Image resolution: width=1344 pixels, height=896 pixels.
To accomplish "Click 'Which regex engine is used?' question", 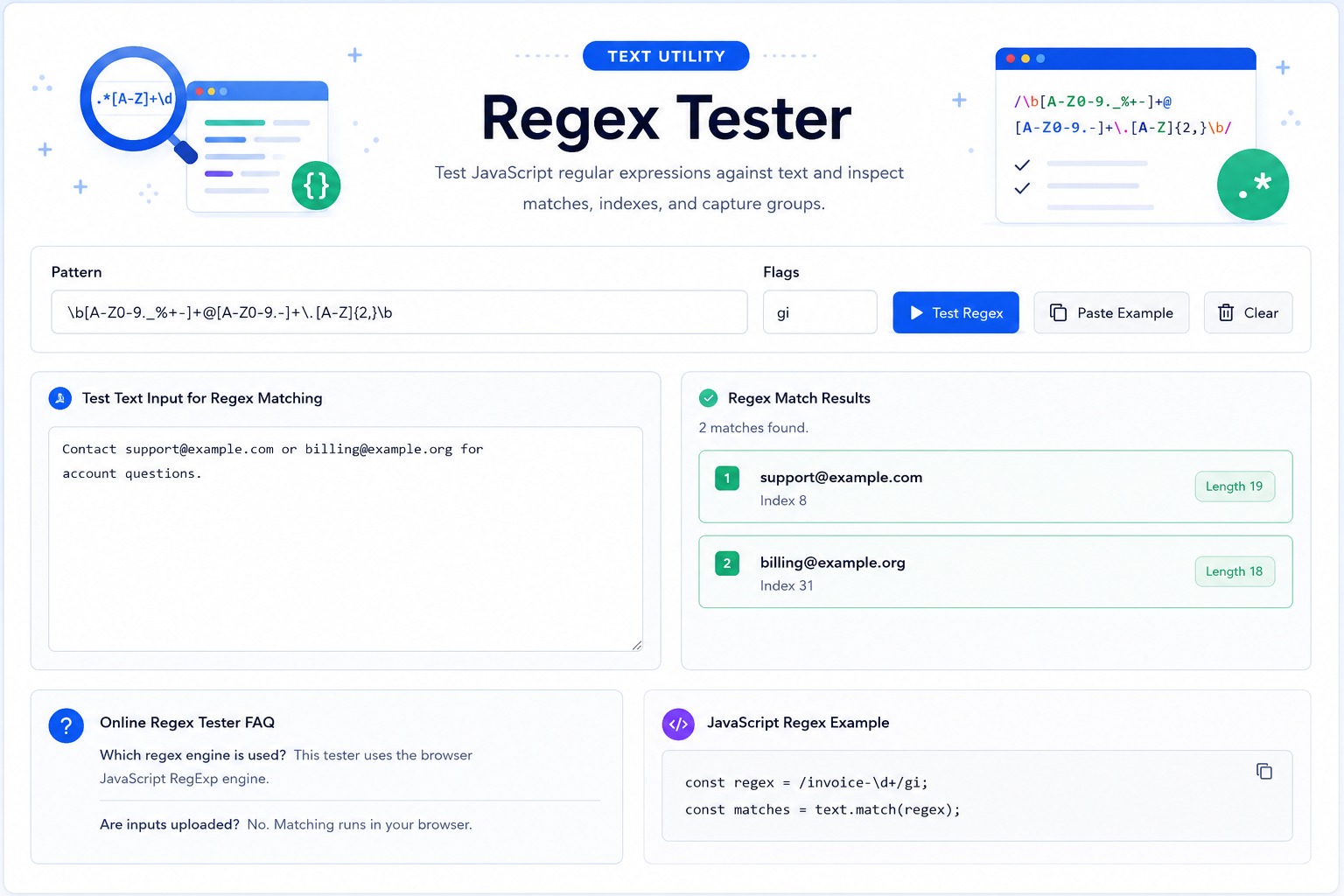I will click(193, 755).
